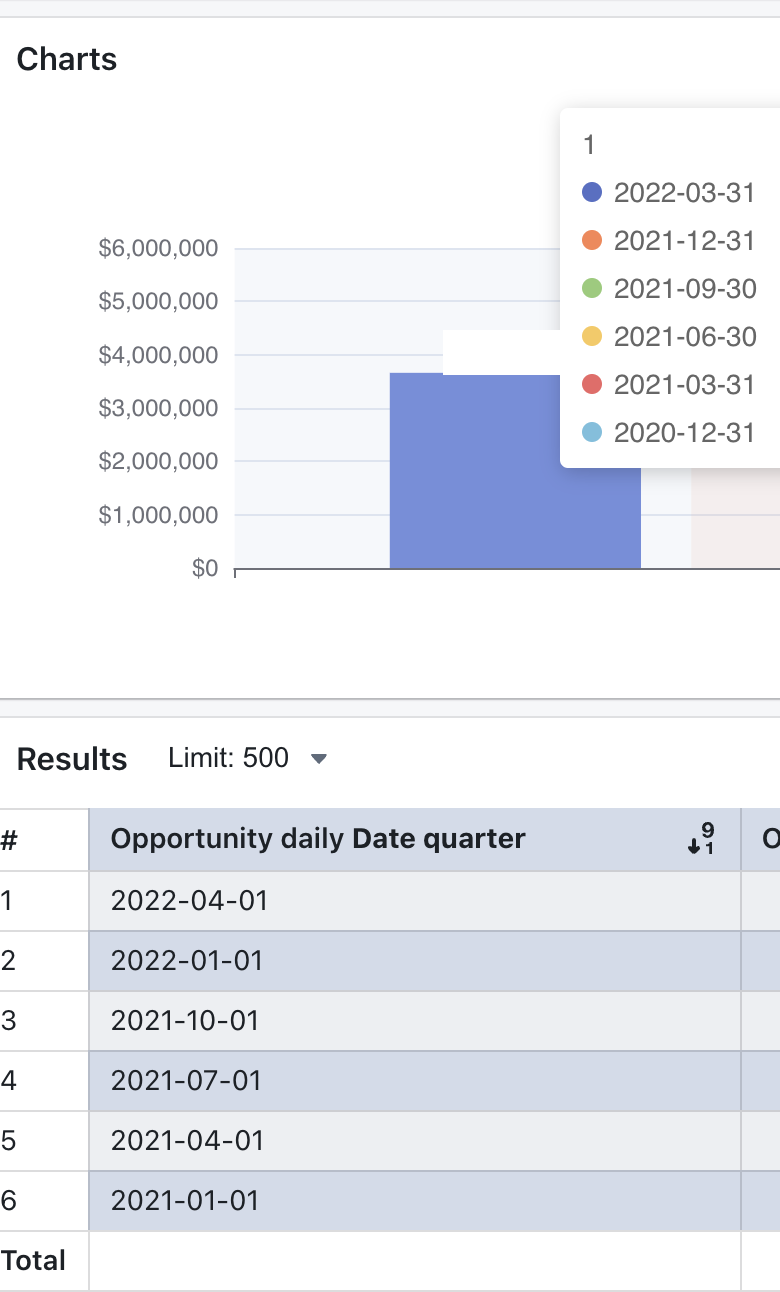Click the green legend dot for 2021-09-30
Image resolution: width=780 pixels, height=1292 pixels.
[x=592, y=288]
